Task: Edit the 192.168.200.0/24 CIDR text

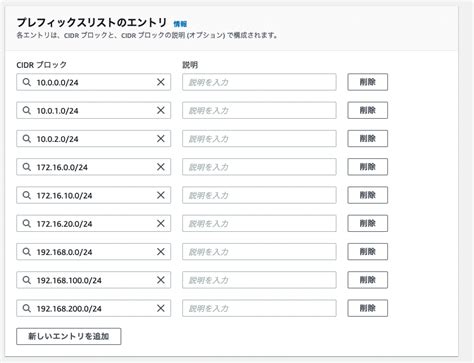Action: [69, 309]
